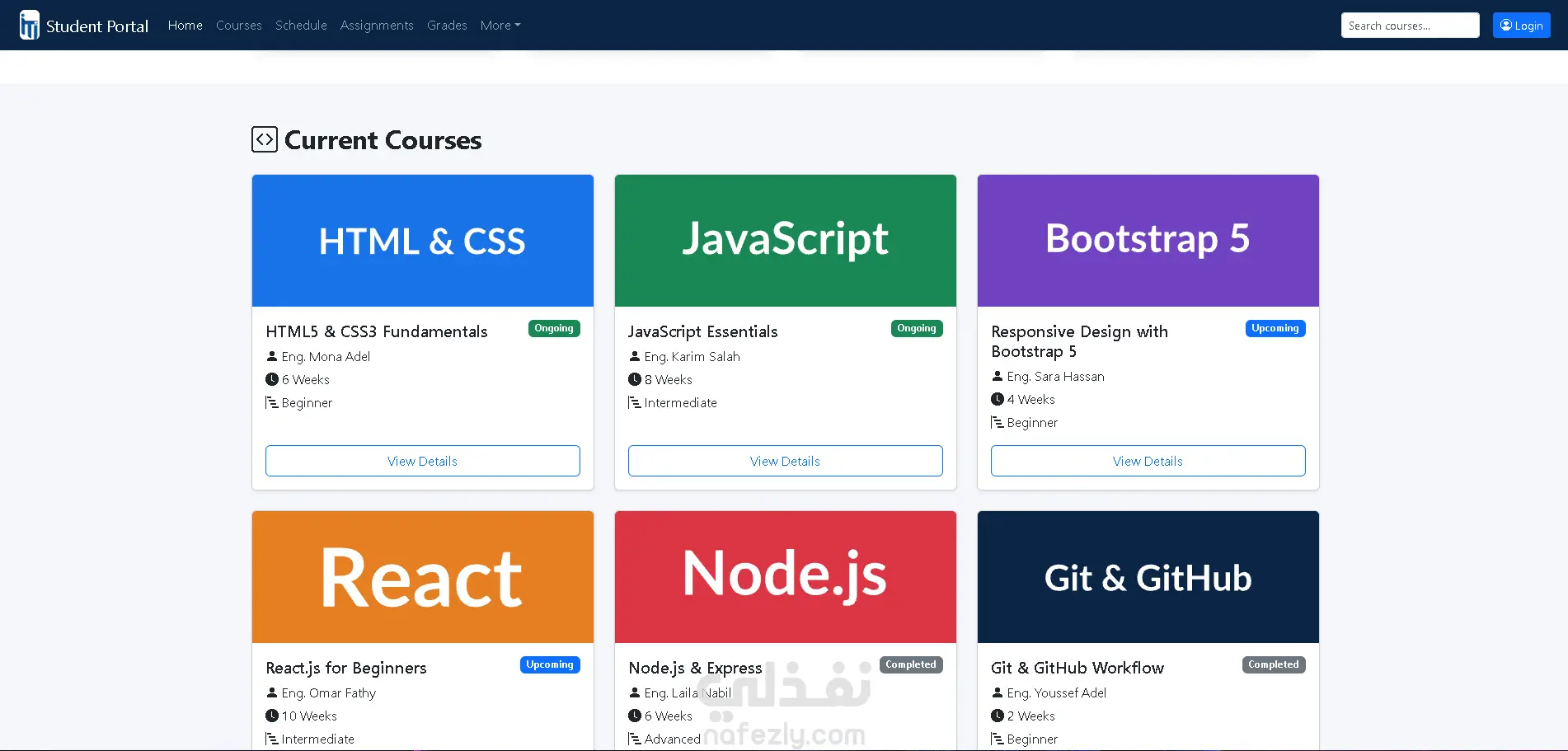Open the Assignments nav item

point(377,26)
